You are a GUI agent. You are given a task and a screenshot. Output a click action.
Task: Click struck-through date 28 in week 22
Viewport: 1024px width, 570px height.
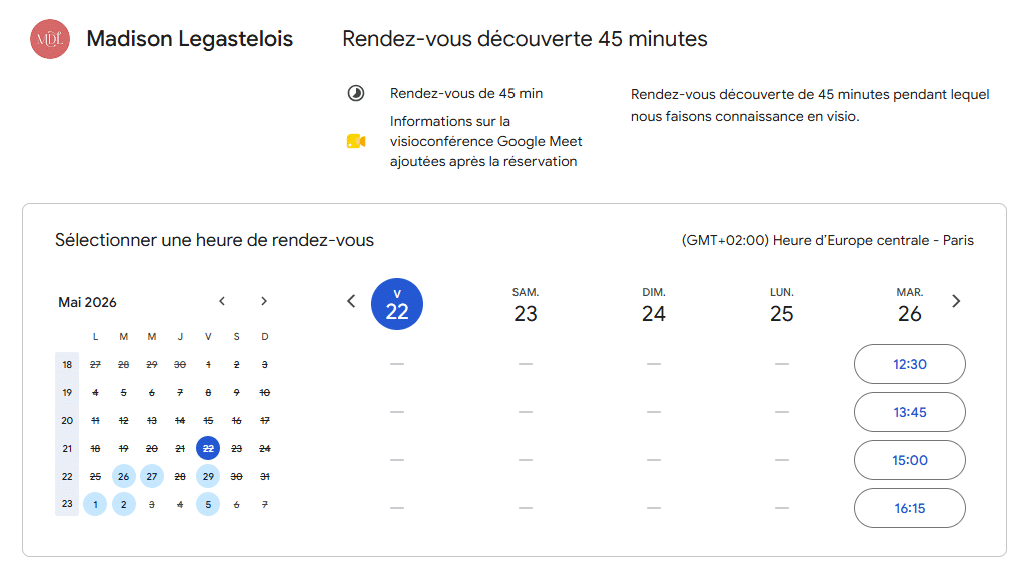[180, 477]
